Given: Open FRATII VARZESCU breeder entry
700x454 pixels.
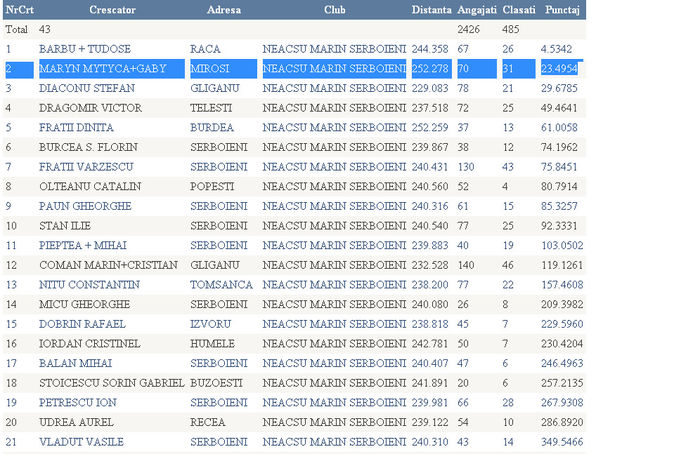Looking at the screenshot, I should click(x=85, y=167).
